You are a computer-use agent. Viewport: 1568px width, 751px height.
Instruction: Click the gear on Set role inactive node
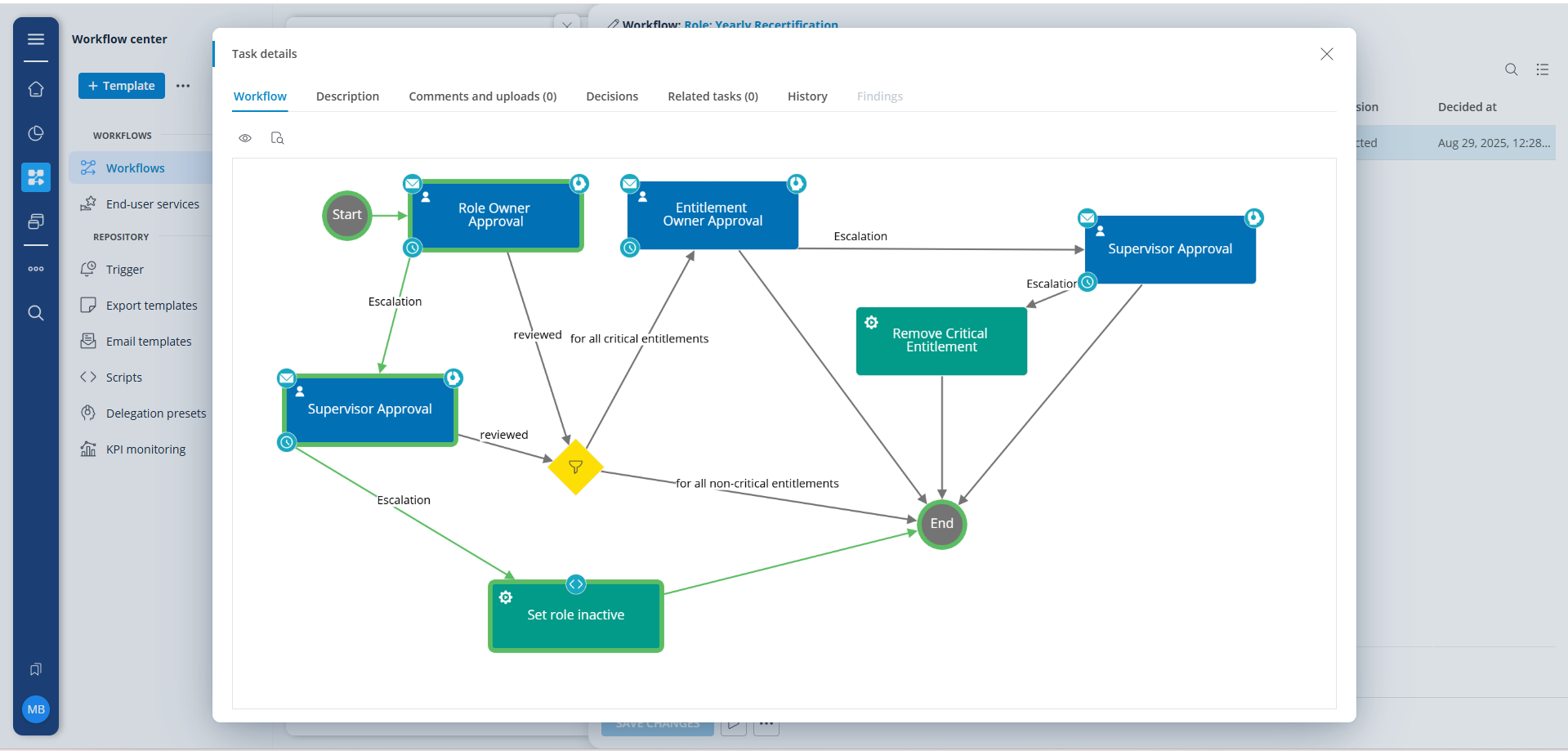pos(506,597)
